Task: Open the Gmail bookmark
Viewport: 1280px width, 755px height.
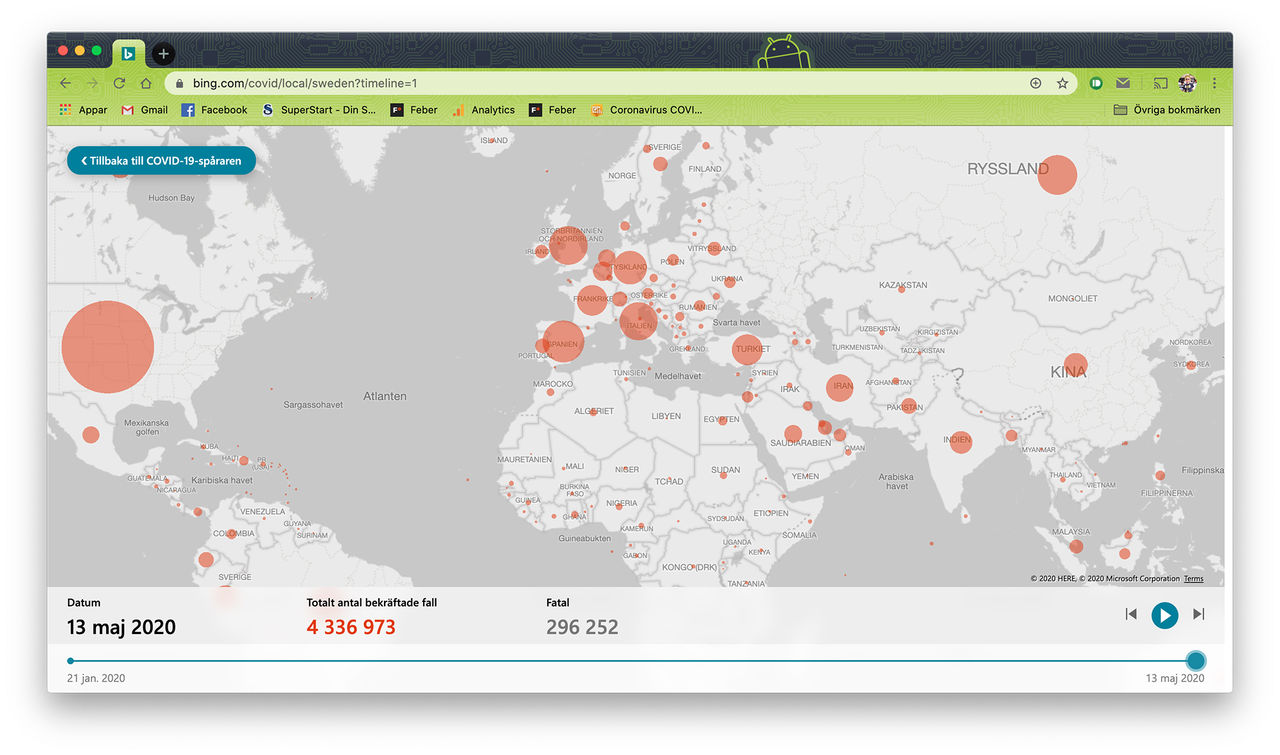Action: (144, 110)
